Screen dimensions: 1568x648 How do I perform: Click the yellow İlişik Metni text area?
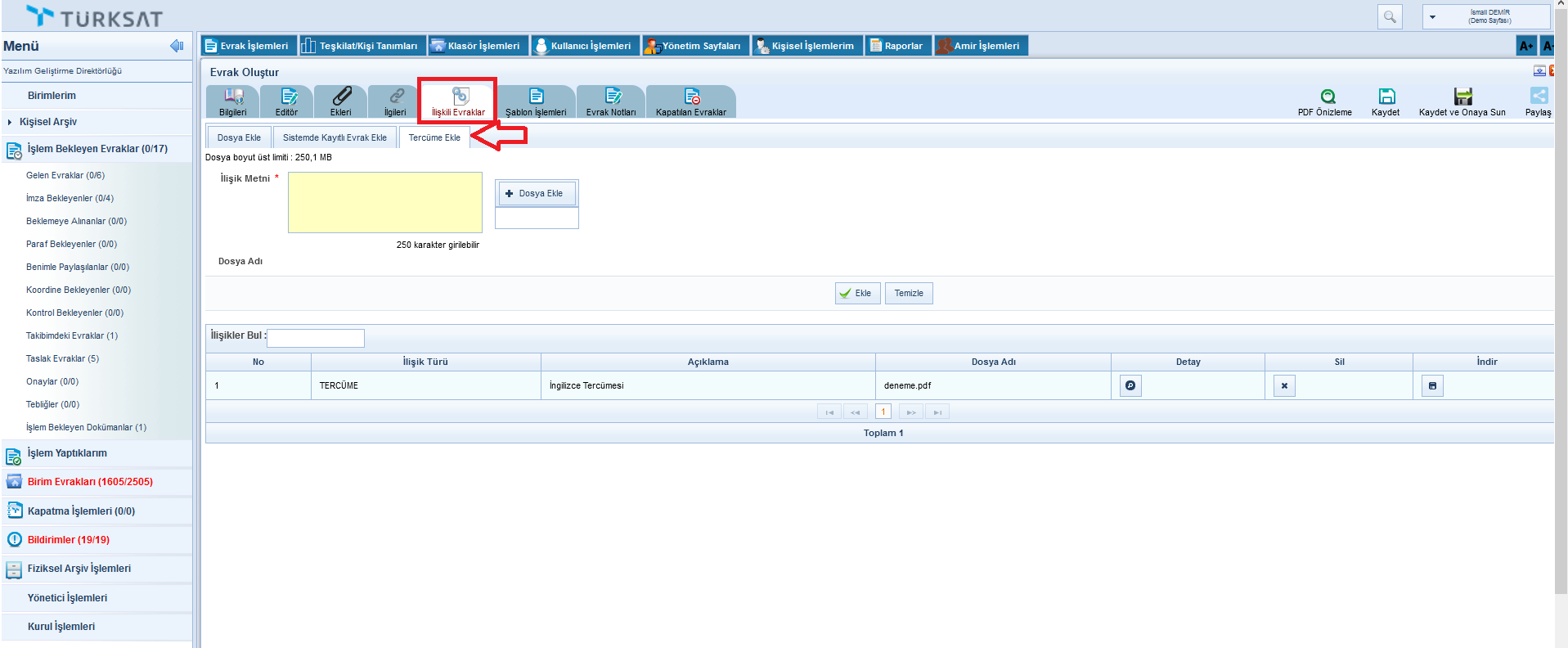point(384,202)
